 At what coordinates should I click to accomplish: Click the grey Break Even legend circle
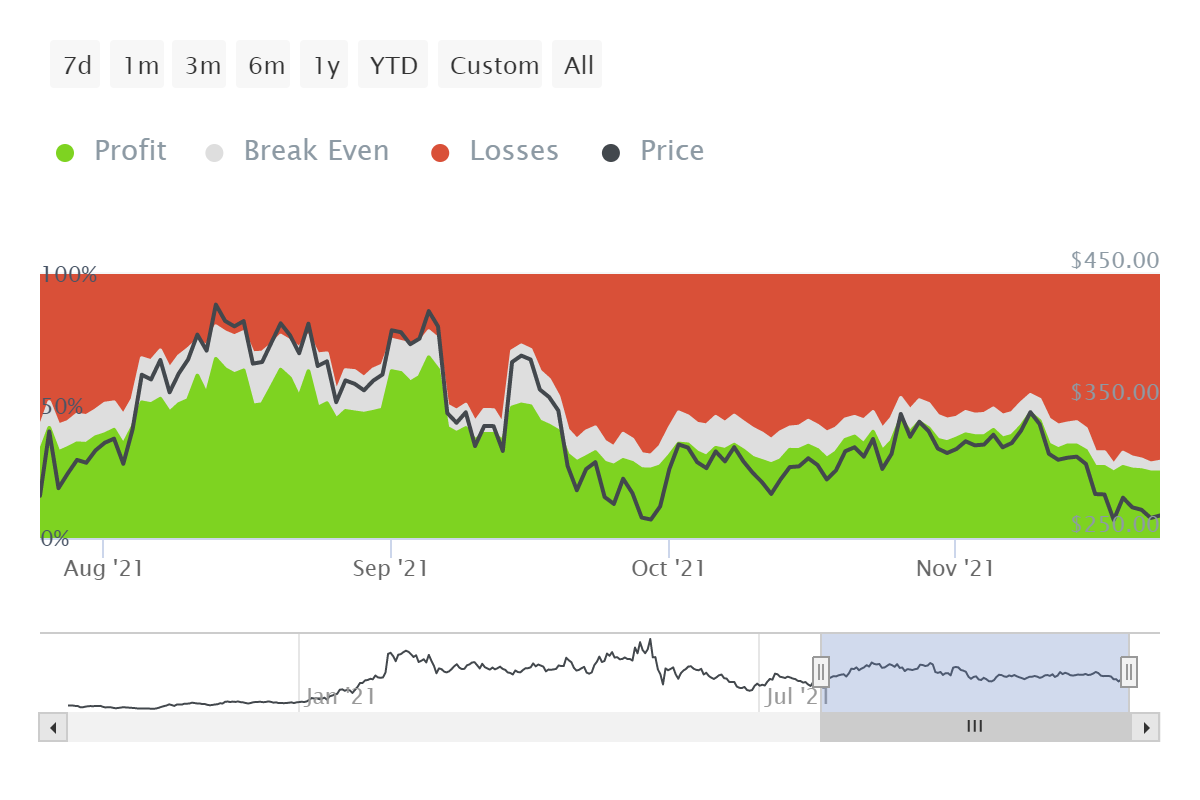[215, 153]
